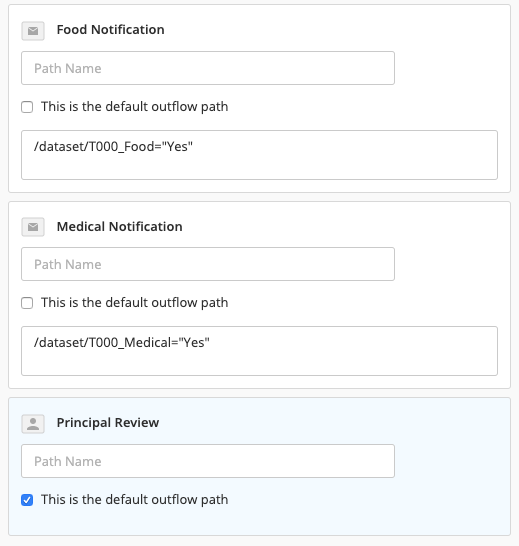519x546 pixels.
Task: Edit the T000_Medical="Yes" condition box
Action: point(260,351)
